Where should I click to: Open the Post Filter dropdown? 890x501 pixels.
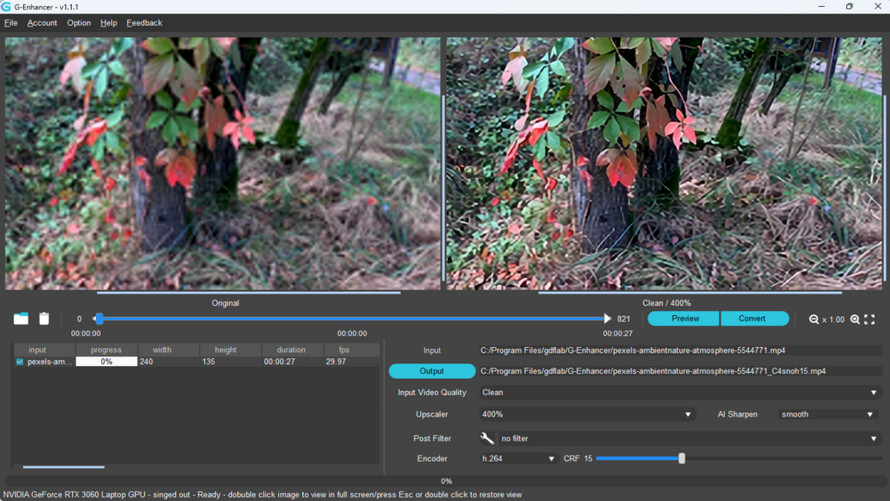pos(689,438)
